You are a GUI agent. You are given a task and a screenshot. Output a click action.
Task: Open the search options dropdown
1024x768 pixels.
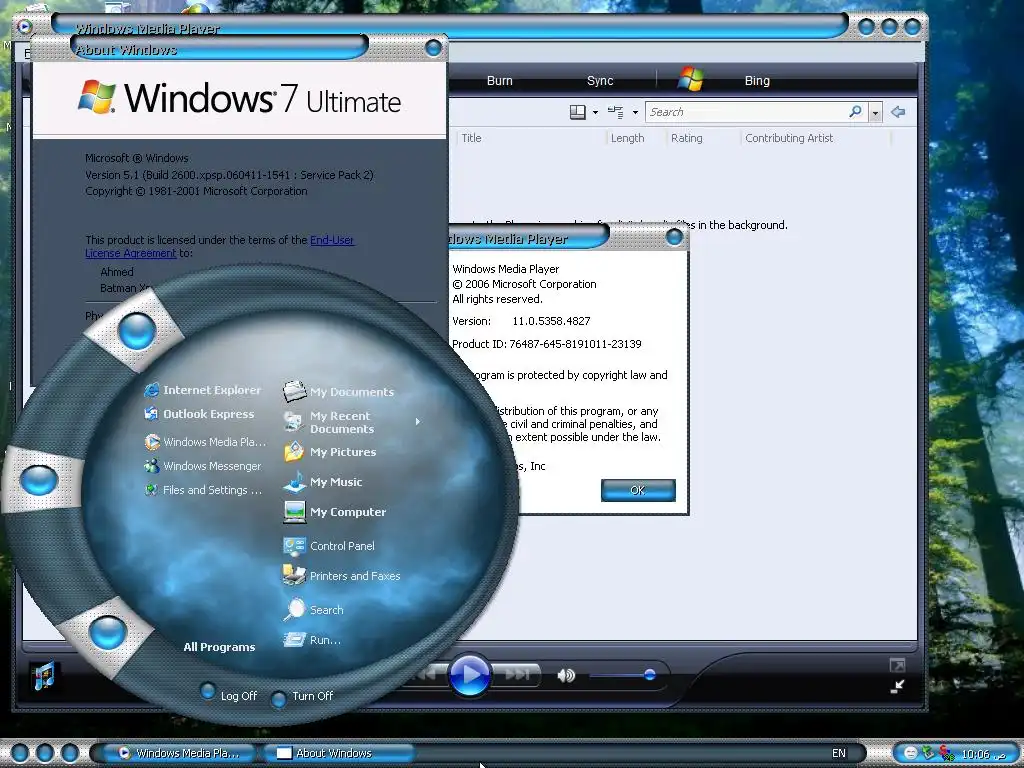pyautogui.click(x=875, y=113)
